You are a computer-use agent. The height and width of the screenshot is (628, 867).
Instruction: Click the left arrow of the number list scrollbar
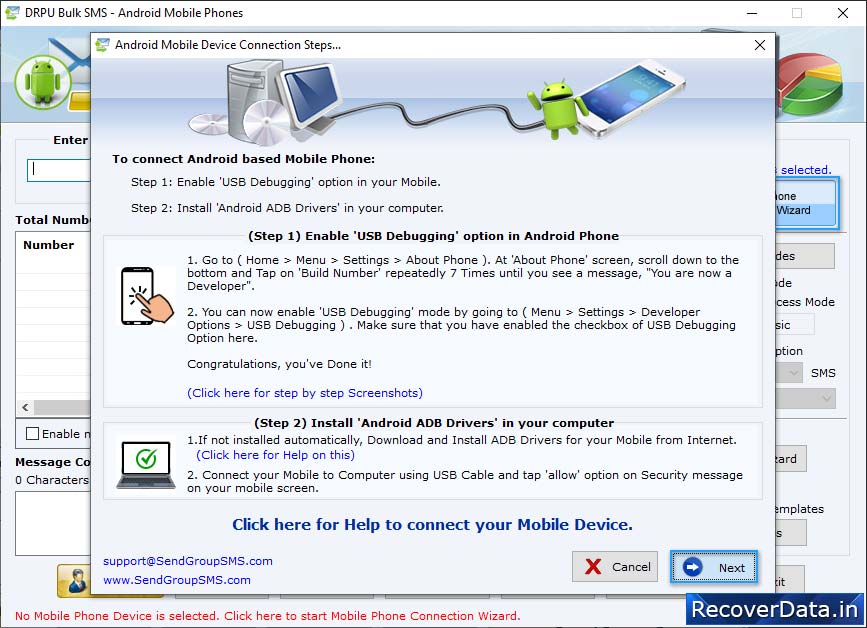click(25, 407)
